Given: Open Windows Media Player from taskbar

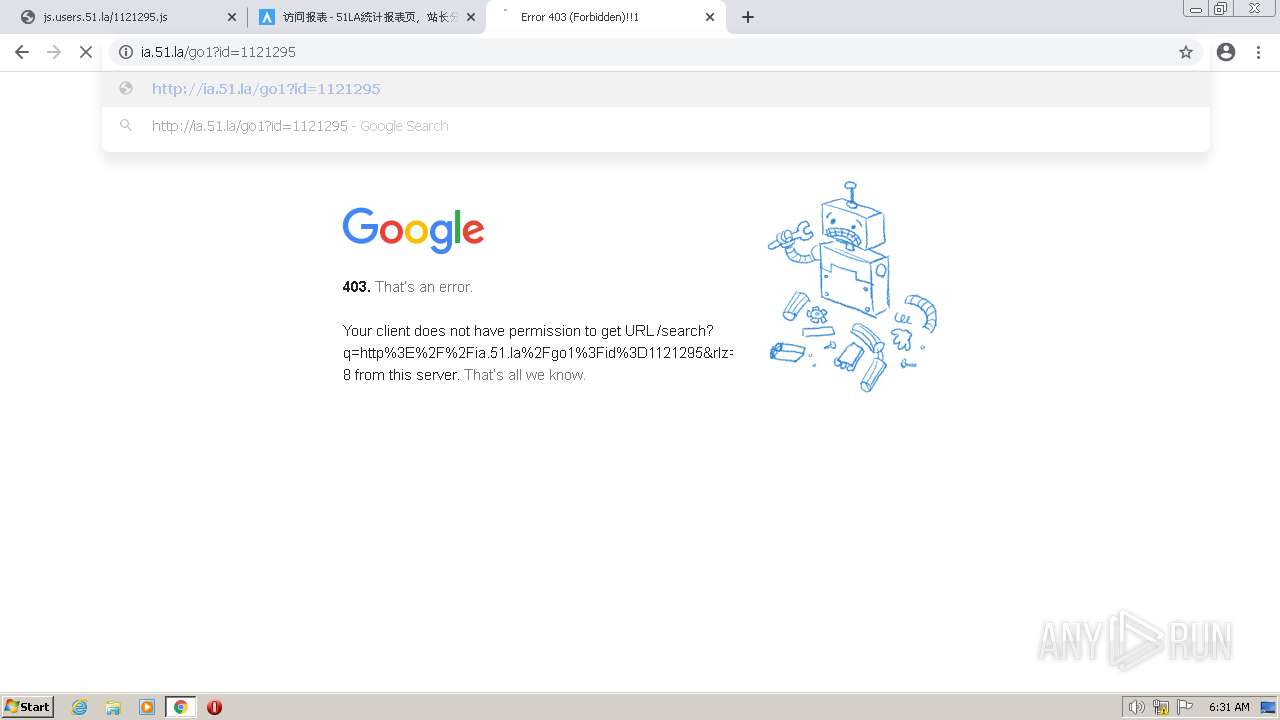Looking at the screenshot, I should pyautogui.click(x=147, y=707).
